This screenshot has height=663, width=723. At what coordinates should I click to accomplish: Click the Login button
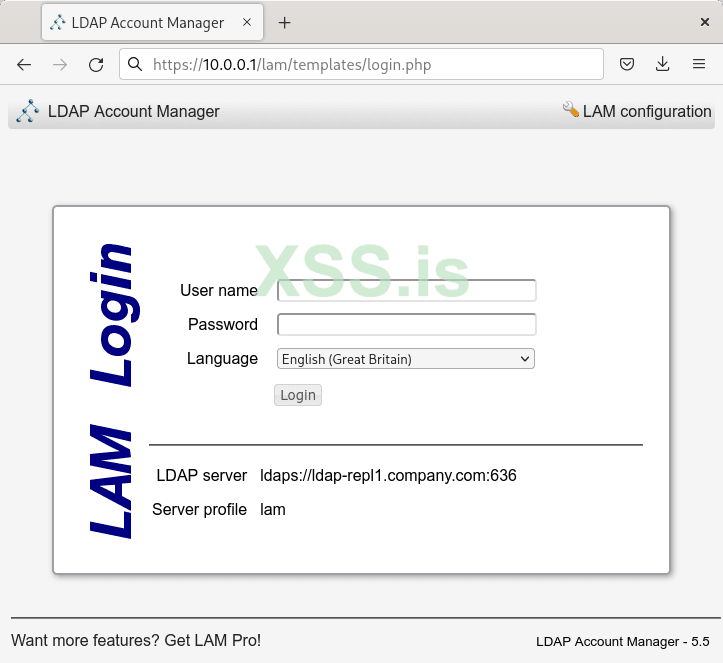tap(298, 395)
